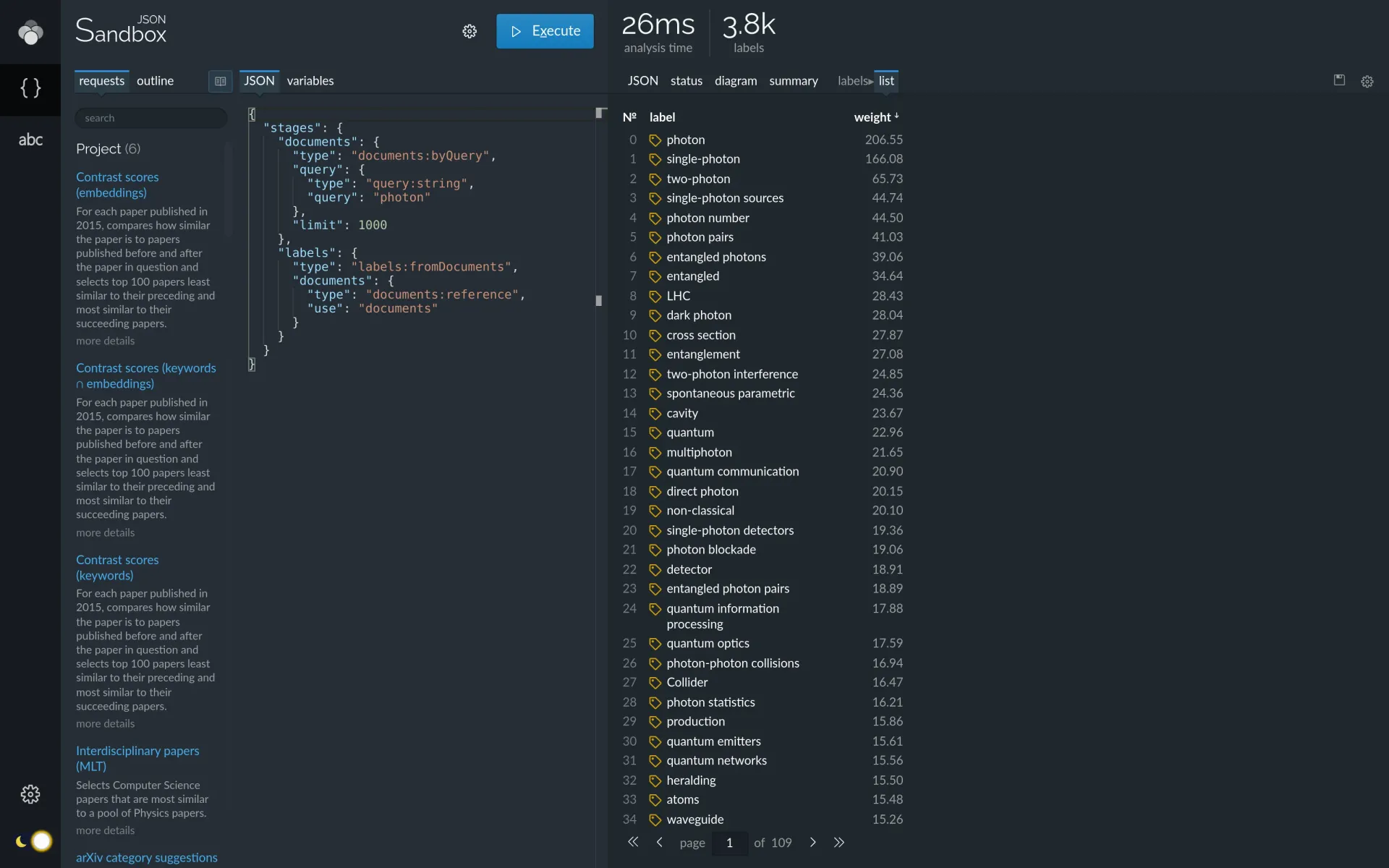Go to first results page
Image resolution: width=1389 pixels, height=868 pixels.
point(633,842)
